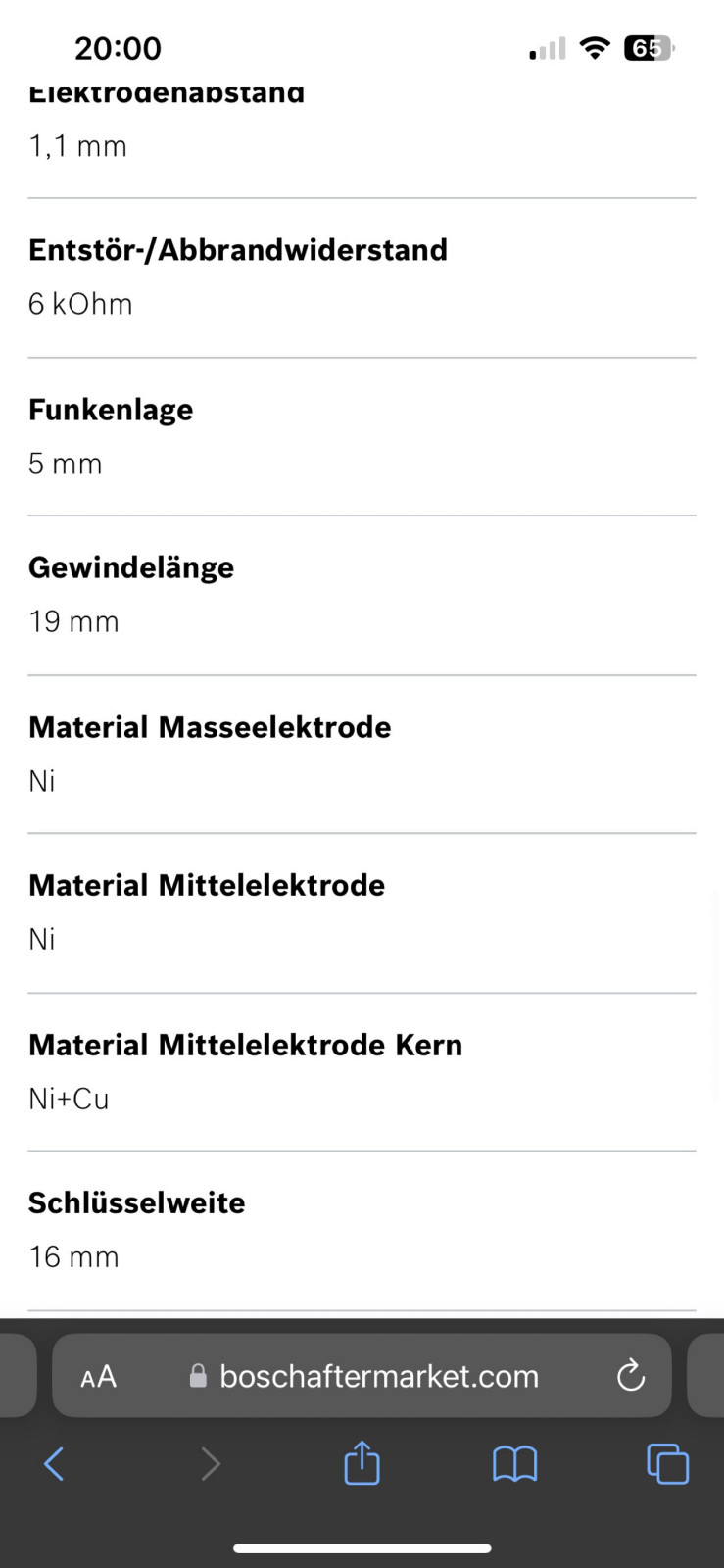The image size is (724, 1568).
Task: Tap the Safari back arrow
Action: point(54,1464)
